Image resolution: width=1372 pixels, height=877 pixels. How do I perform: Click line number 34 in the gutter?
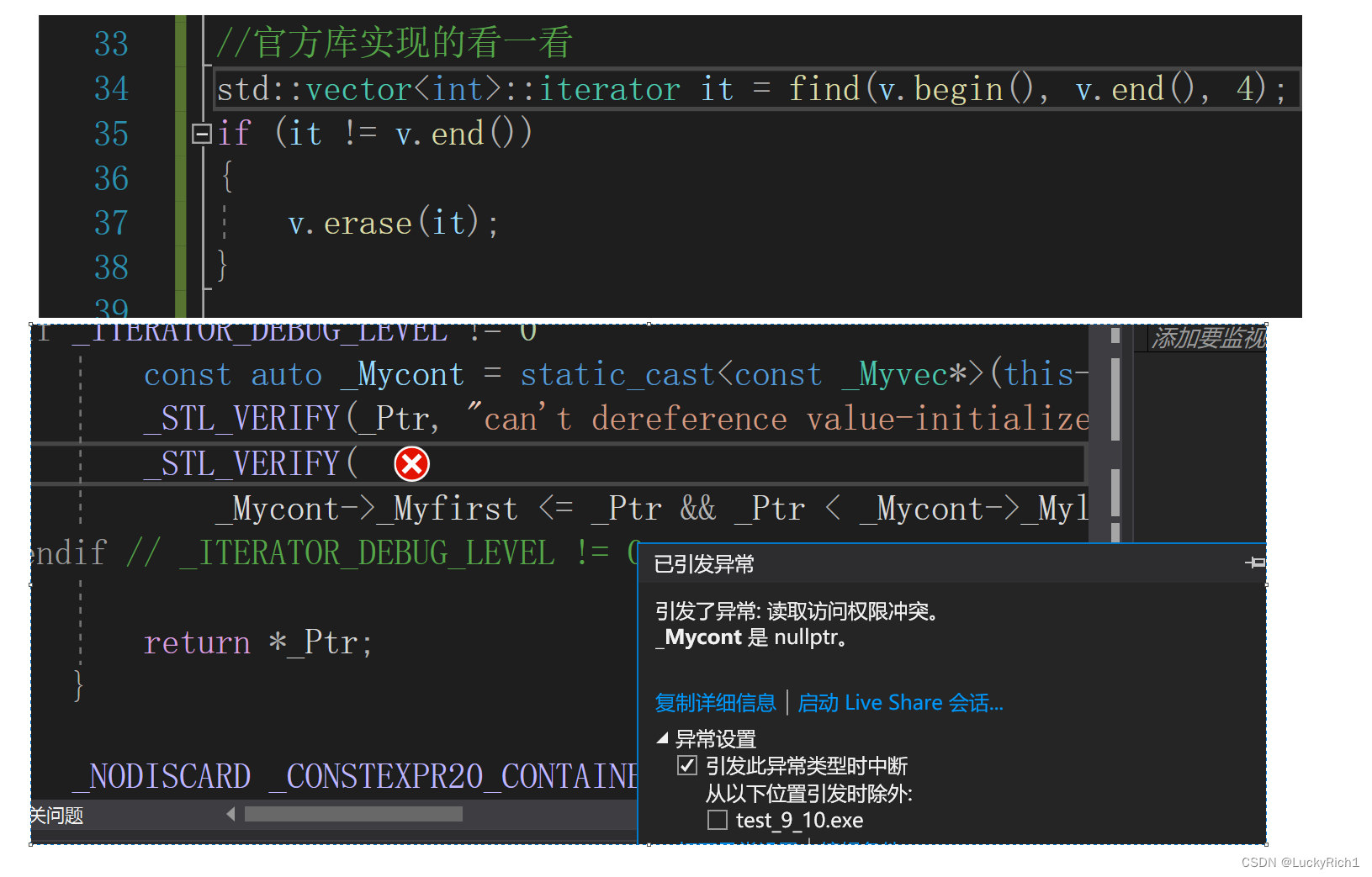(x=111, y=89)
